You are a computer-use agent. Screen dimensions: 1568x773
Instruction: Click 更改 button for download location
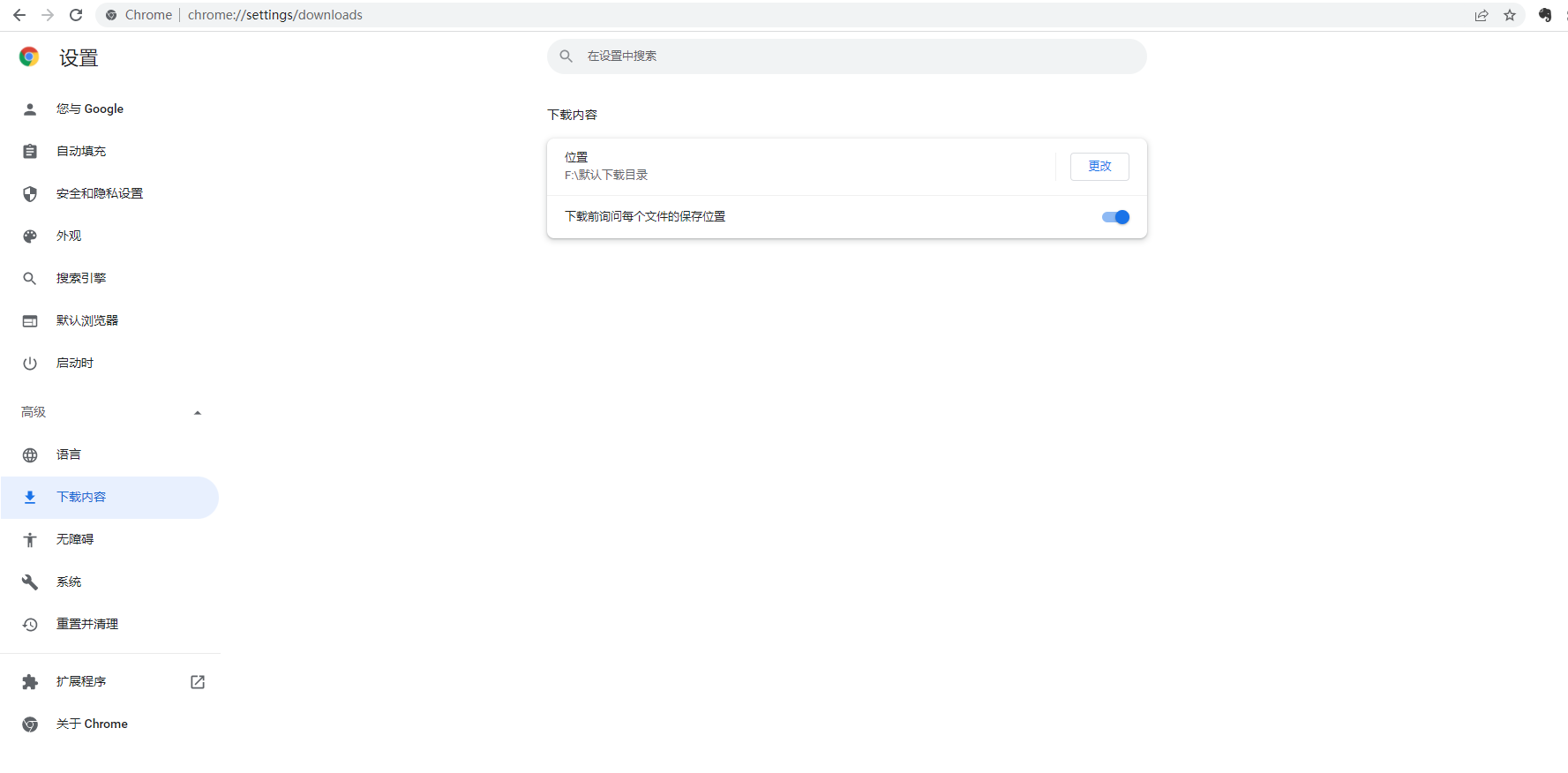click(1099, 167)
